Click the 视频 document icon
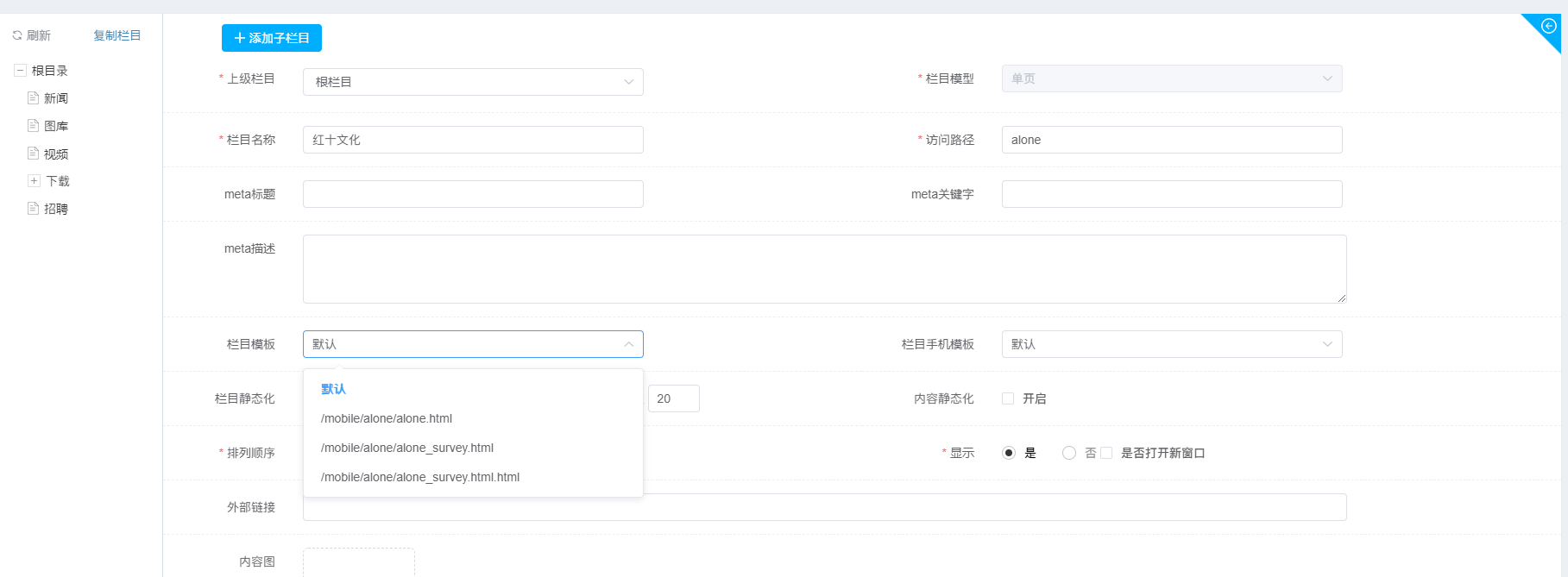This screenshot has height=577, width=1568. (x=34, y=154)
